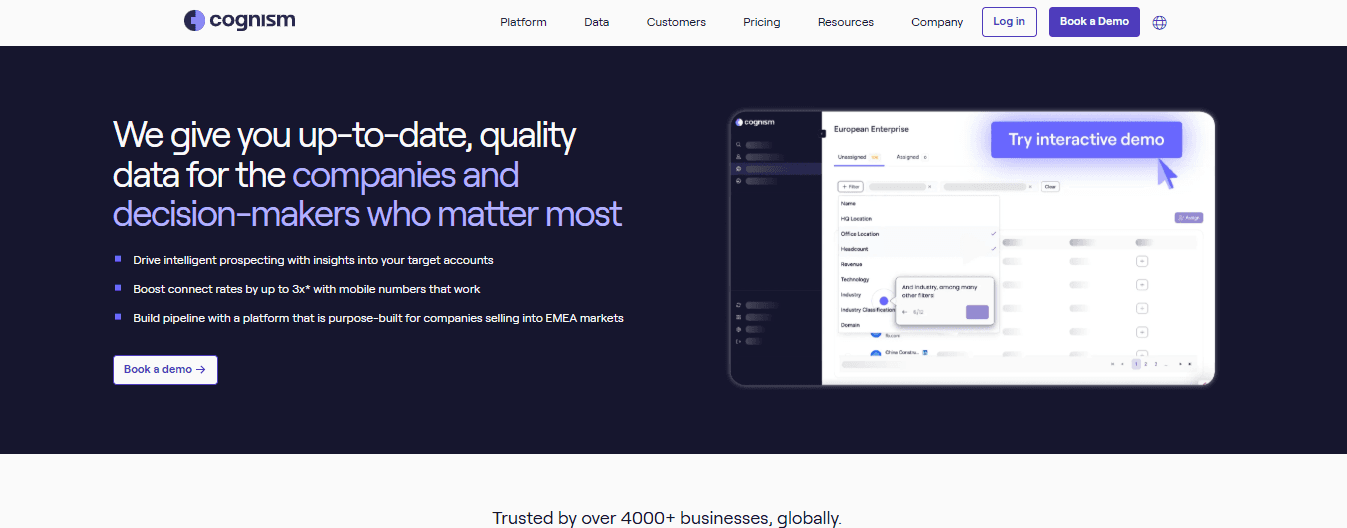The image size is (1347, 528).
Task: Switch to Assigned tab in demo preview
Action: (x=911, y=157)
